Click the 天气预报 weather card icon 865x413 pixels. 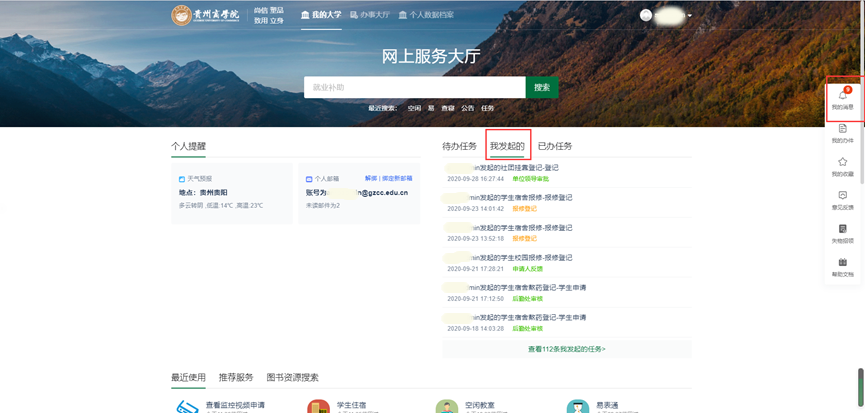click(181, 179)
